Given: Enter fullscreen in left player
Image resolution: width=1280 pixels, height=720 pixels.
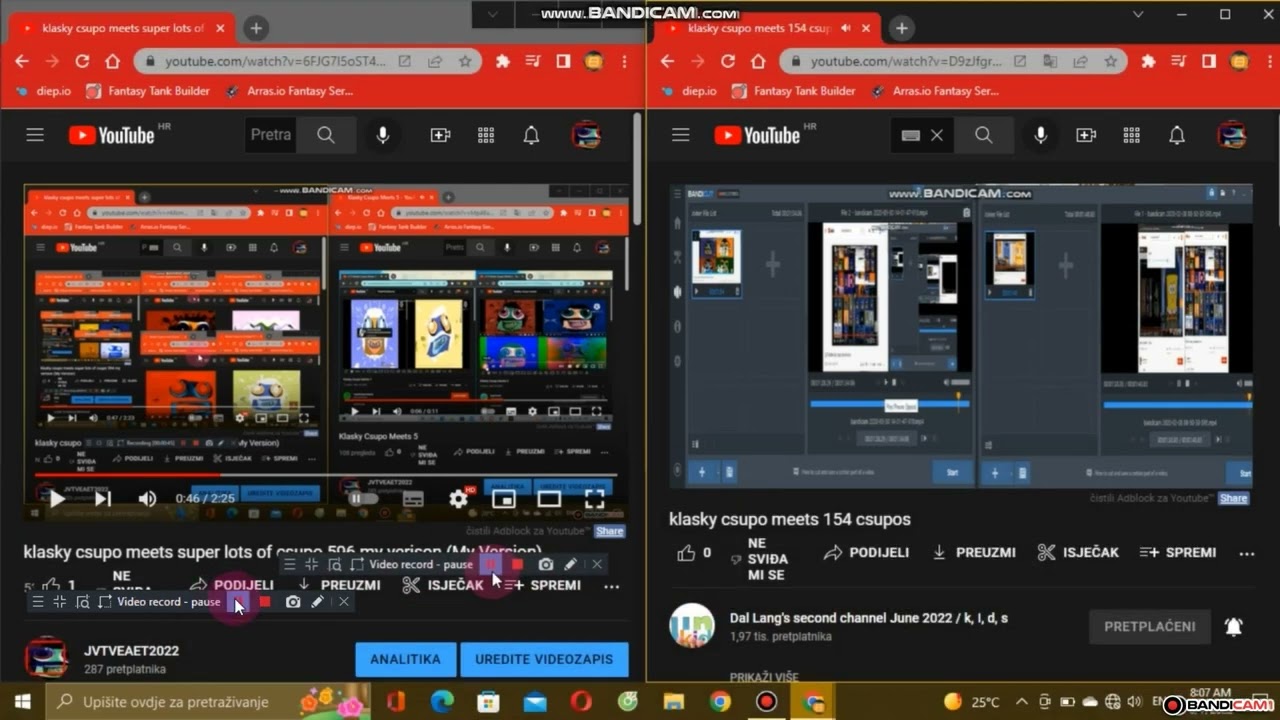Looking at the screenshot, I should pos(594,498).
